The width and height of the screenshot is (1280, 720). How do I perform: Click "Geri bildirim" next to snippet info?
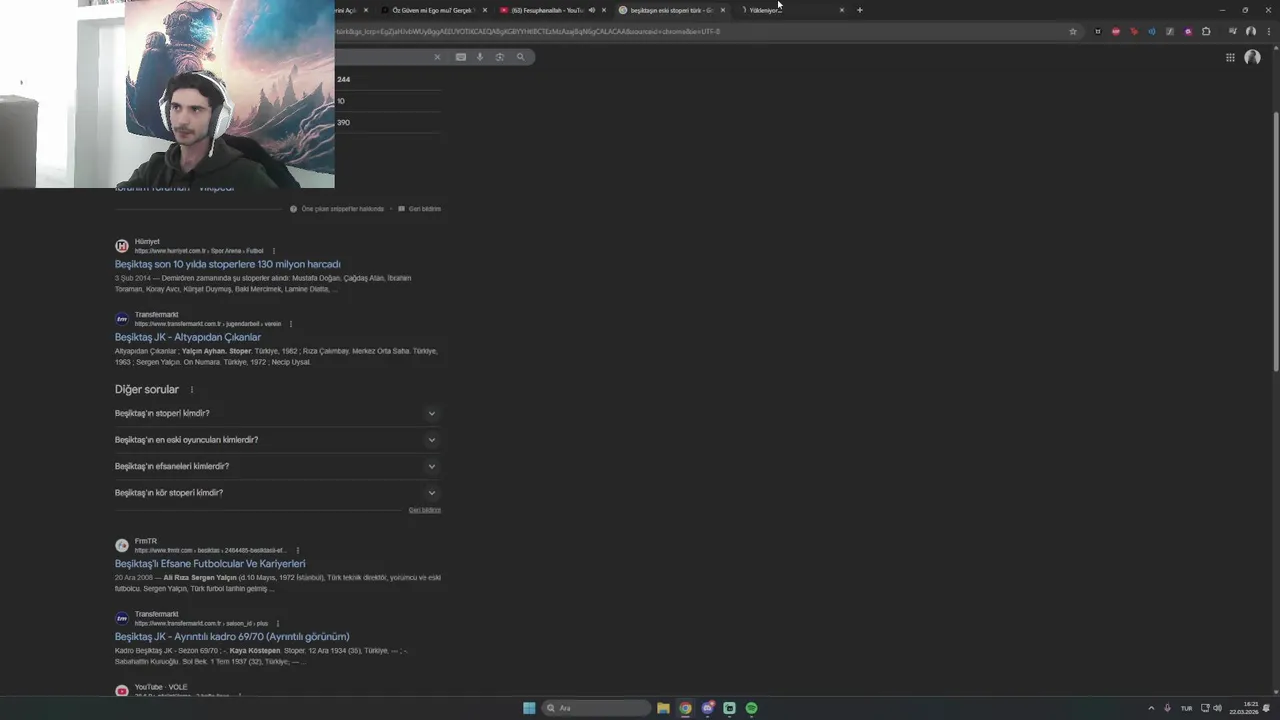tap(425, 209)
